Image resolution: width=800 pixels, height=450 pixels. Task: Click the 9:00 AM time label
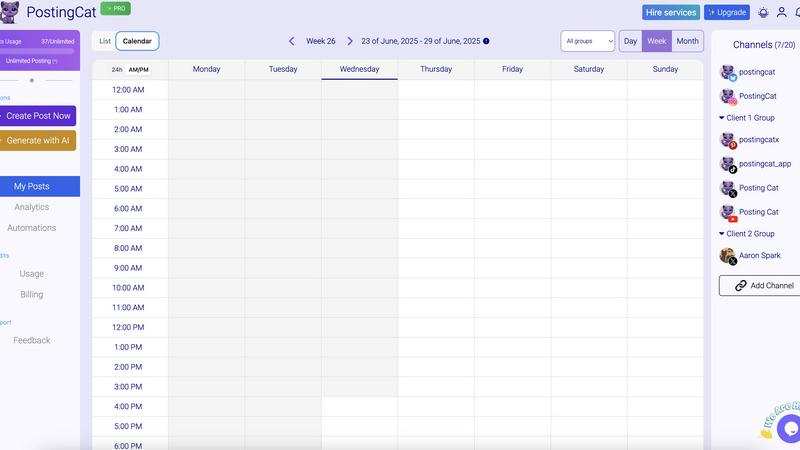tap(128, 268)
